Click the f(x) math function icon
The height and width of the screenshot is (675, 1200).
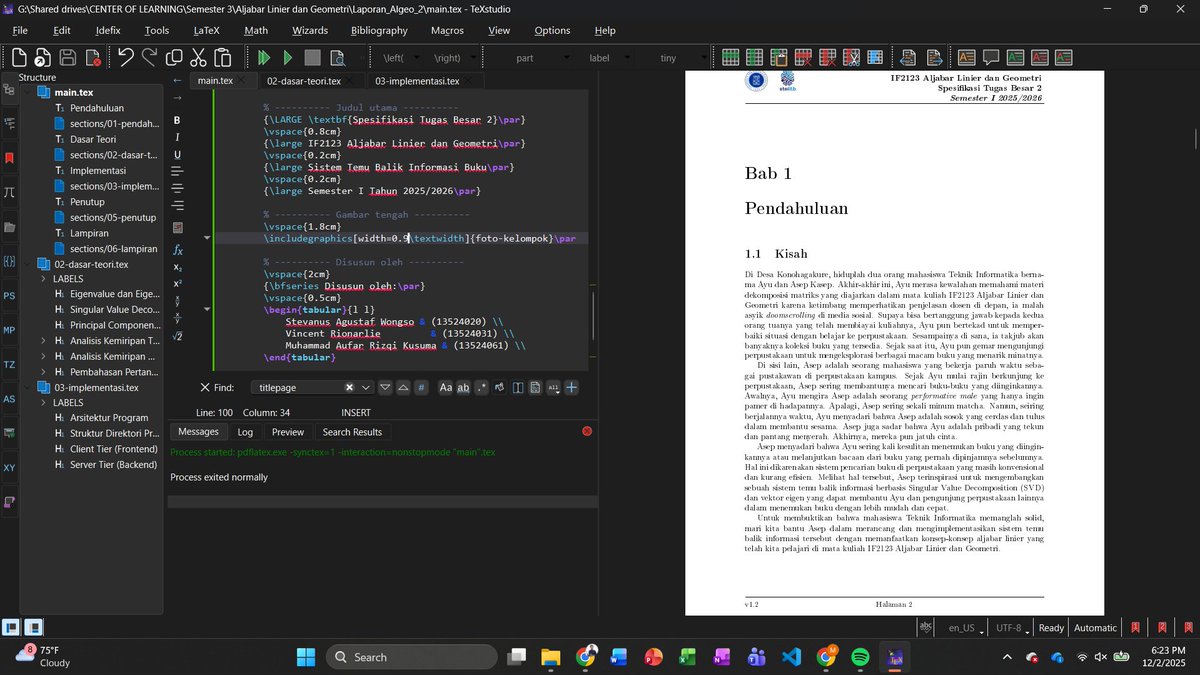177,249
